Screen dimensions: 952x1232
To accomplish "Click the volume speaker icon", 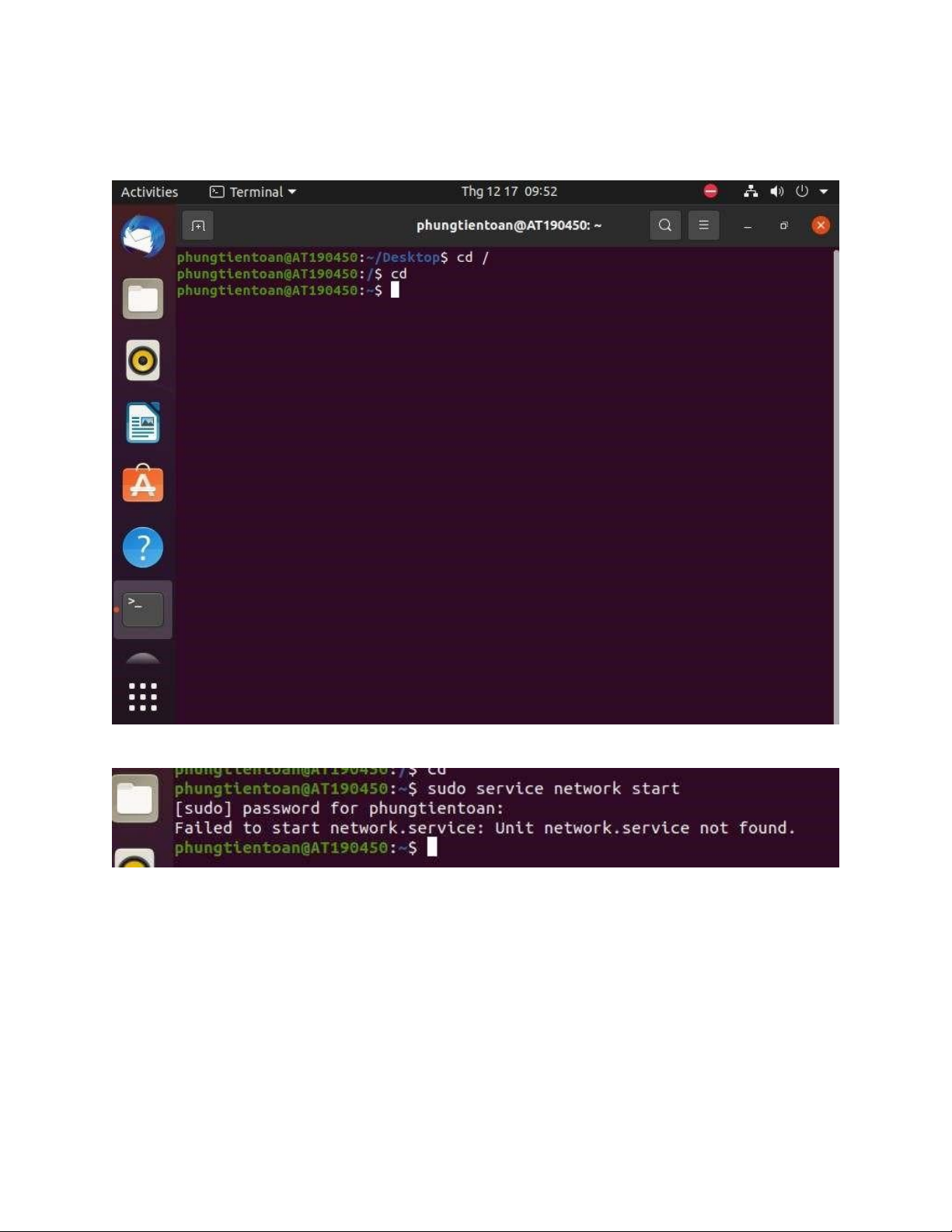I will point(776,191).
